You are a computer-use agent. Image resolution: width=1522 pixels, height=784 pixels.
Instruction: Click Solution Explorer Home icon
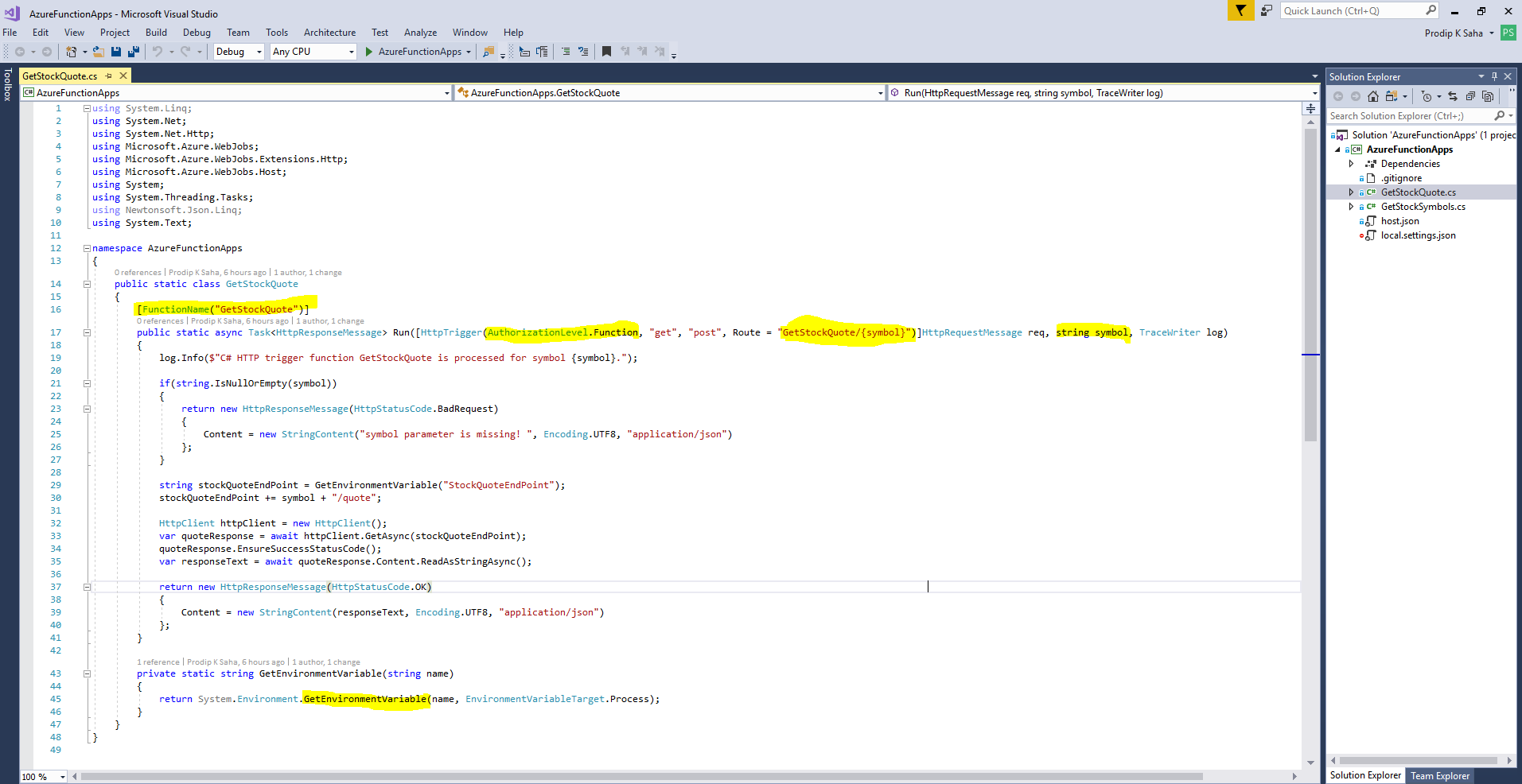[x=1373, y=96]
